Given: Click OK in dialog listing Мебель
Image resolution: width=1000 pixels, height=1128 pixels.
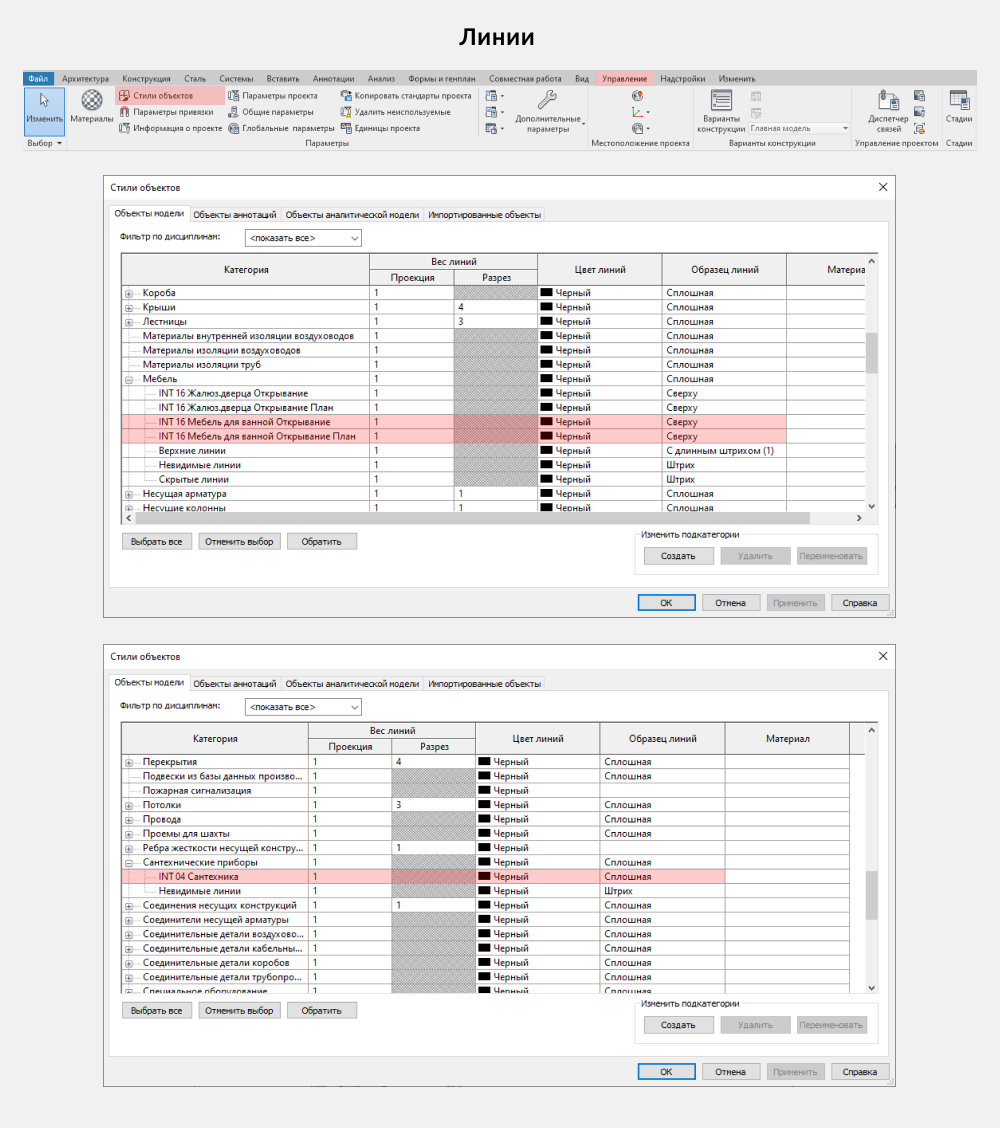Looking at the screenshot, I should pos(666,603).
